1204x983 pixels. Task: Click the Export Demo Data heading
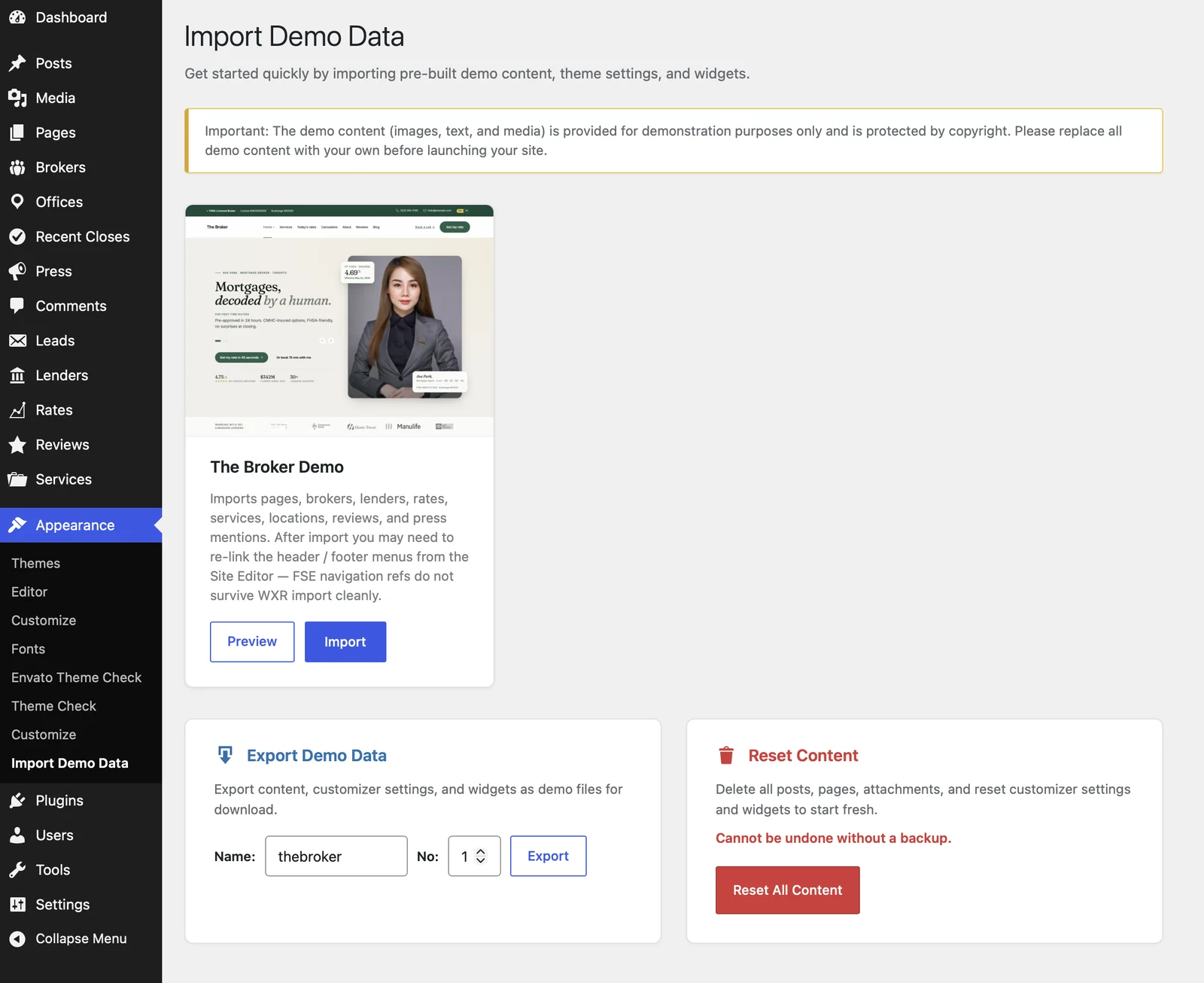[x=317, y=756]
